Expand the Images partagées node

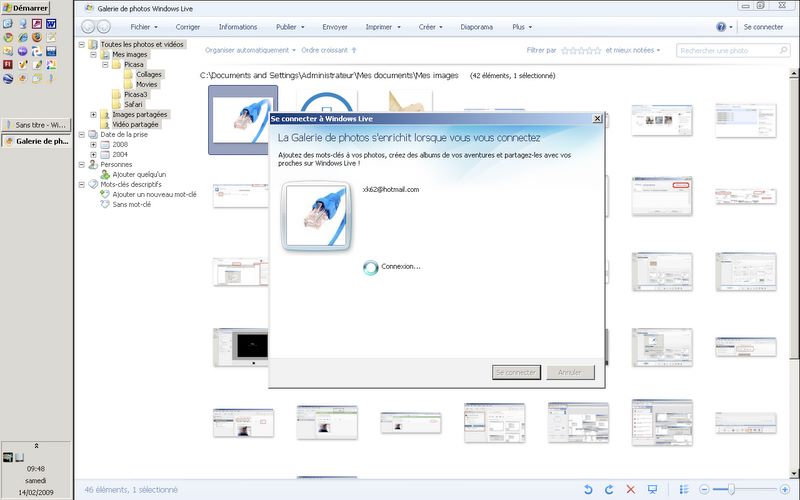pyautogui.click(x=93, y=114)
